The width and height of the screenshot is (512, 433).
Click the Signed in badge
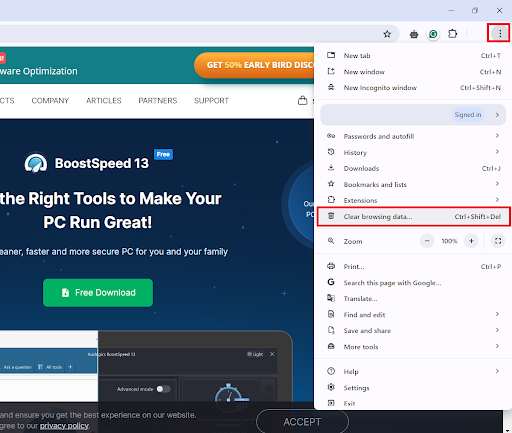(468, 115)
